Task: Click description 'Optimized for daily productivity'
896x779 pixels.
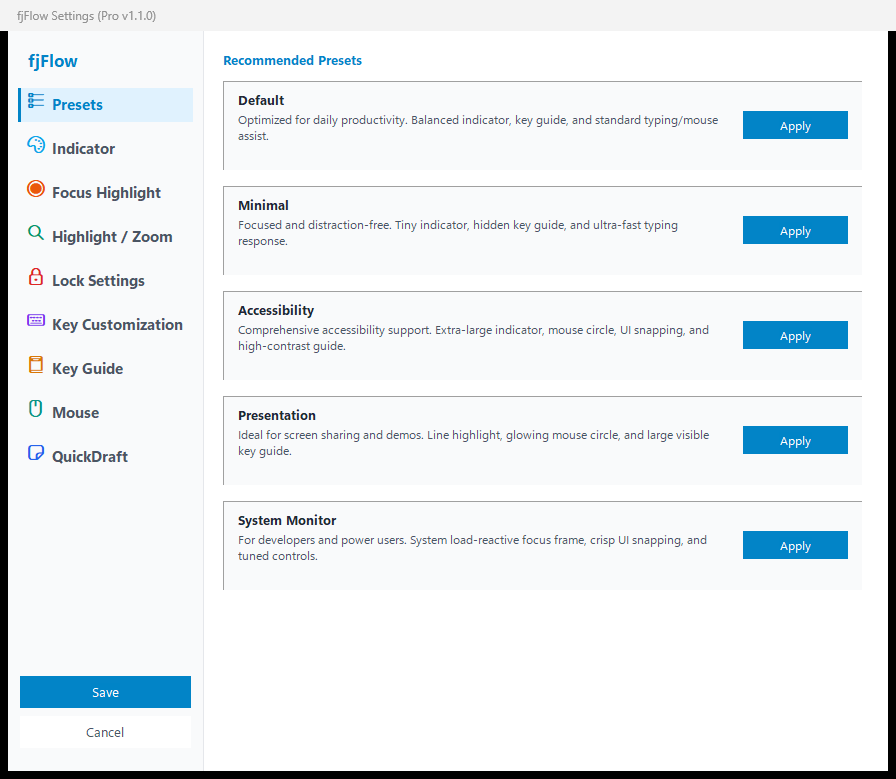Action: click(478, 128)
